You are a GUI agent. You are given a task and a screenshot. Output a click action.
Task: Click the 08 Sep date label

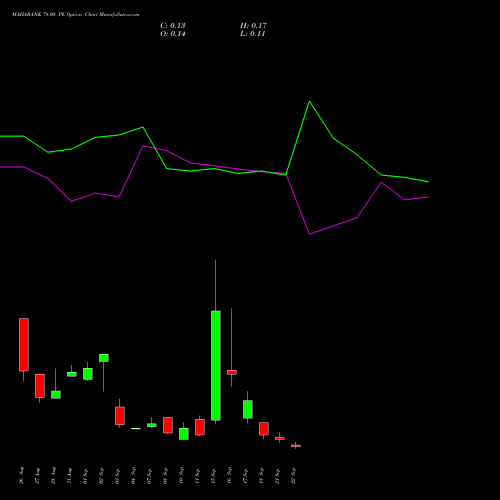pyautogui.click(x=166, y=475)
